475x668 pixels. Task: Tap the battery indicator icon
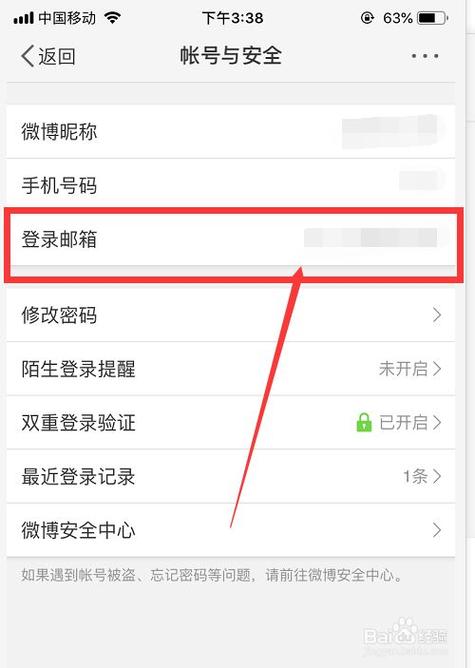(x=433, y=18)
